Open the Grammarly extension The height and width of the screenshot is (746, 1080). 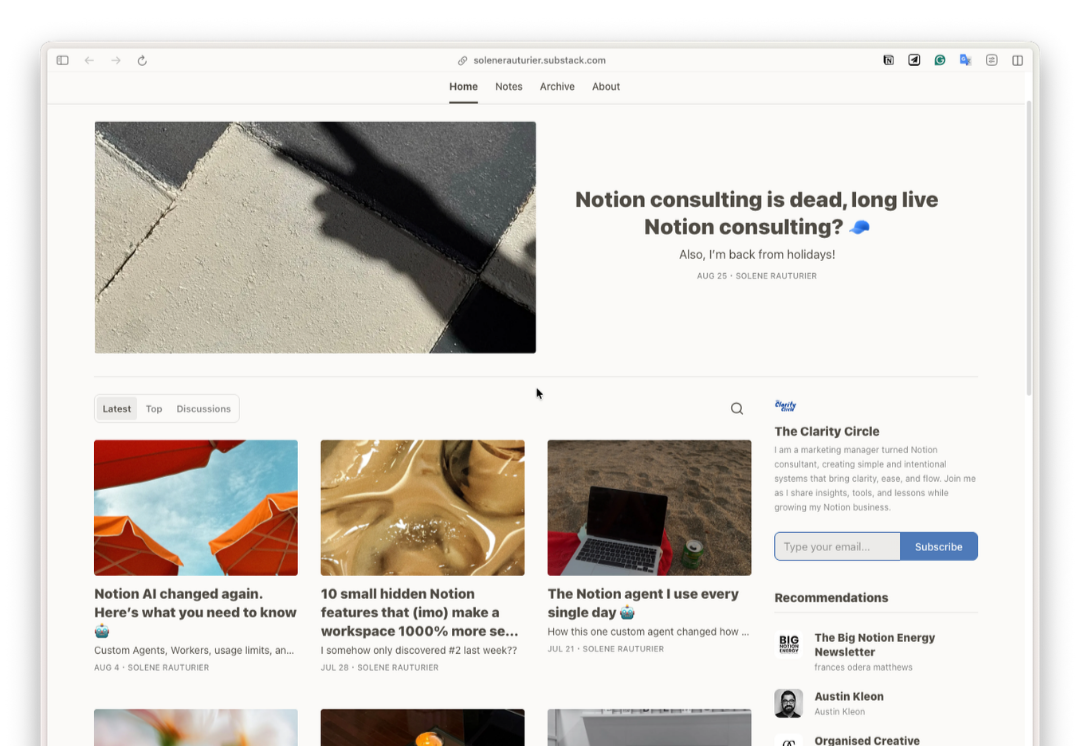tap(939, 61)
